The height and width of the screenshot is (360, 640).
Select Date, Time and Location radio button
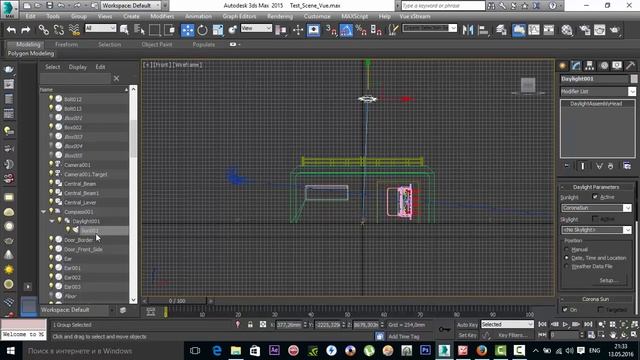coord(567,258)
